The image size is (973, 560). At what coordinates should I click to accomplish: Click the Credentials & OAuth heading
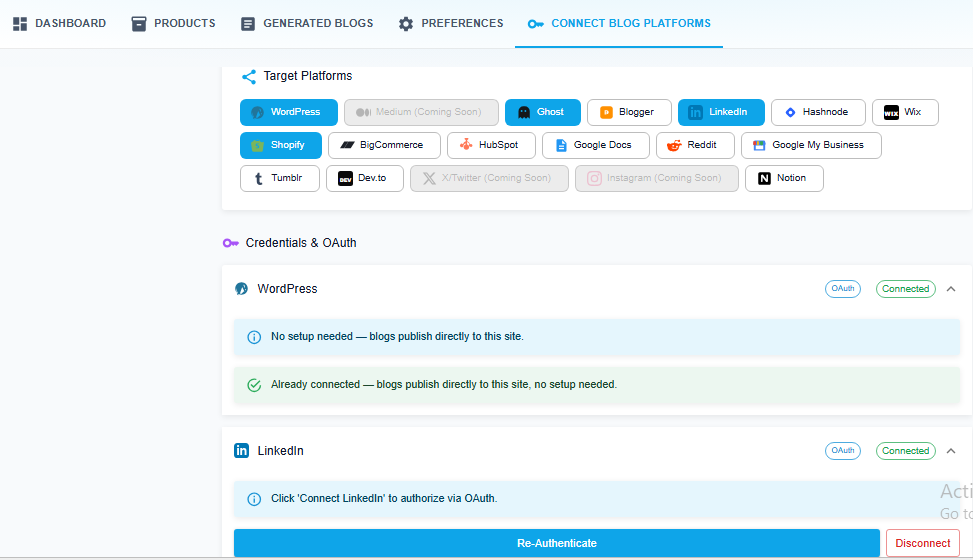[301, 243]
